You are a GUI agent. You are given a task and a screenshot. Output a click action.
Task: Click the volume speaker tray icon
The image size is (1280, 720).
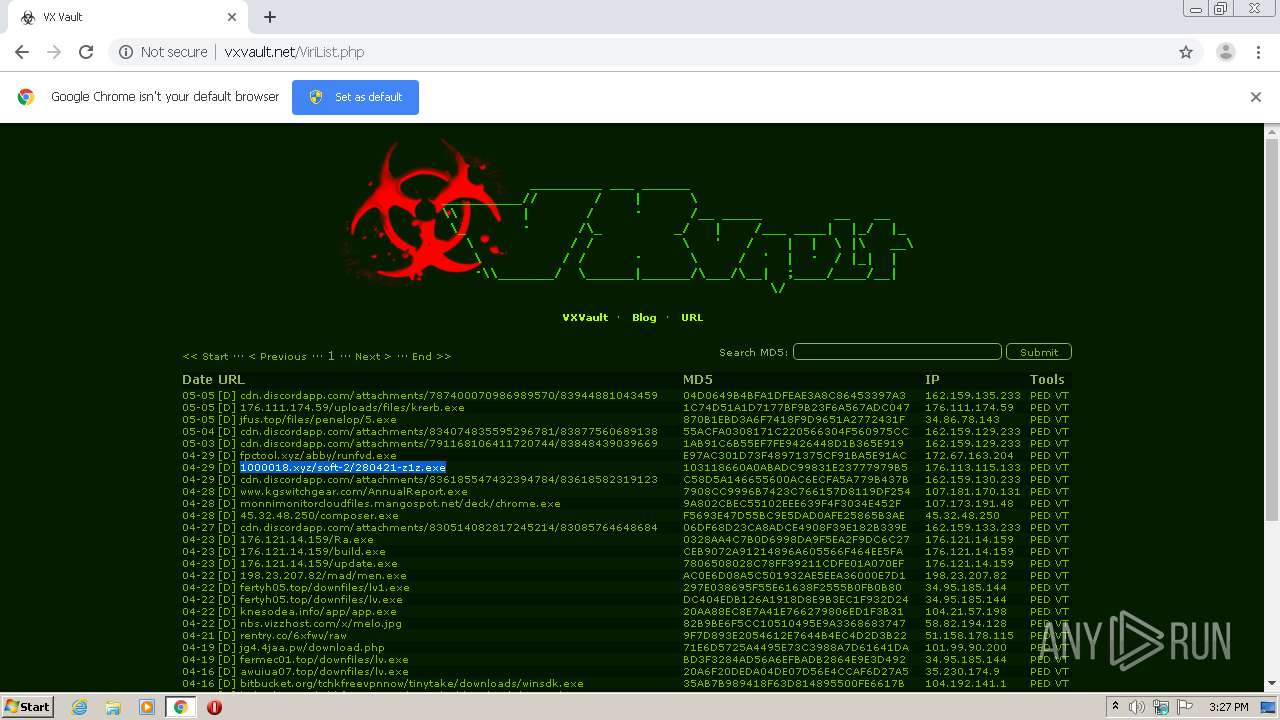[1138, 707]
